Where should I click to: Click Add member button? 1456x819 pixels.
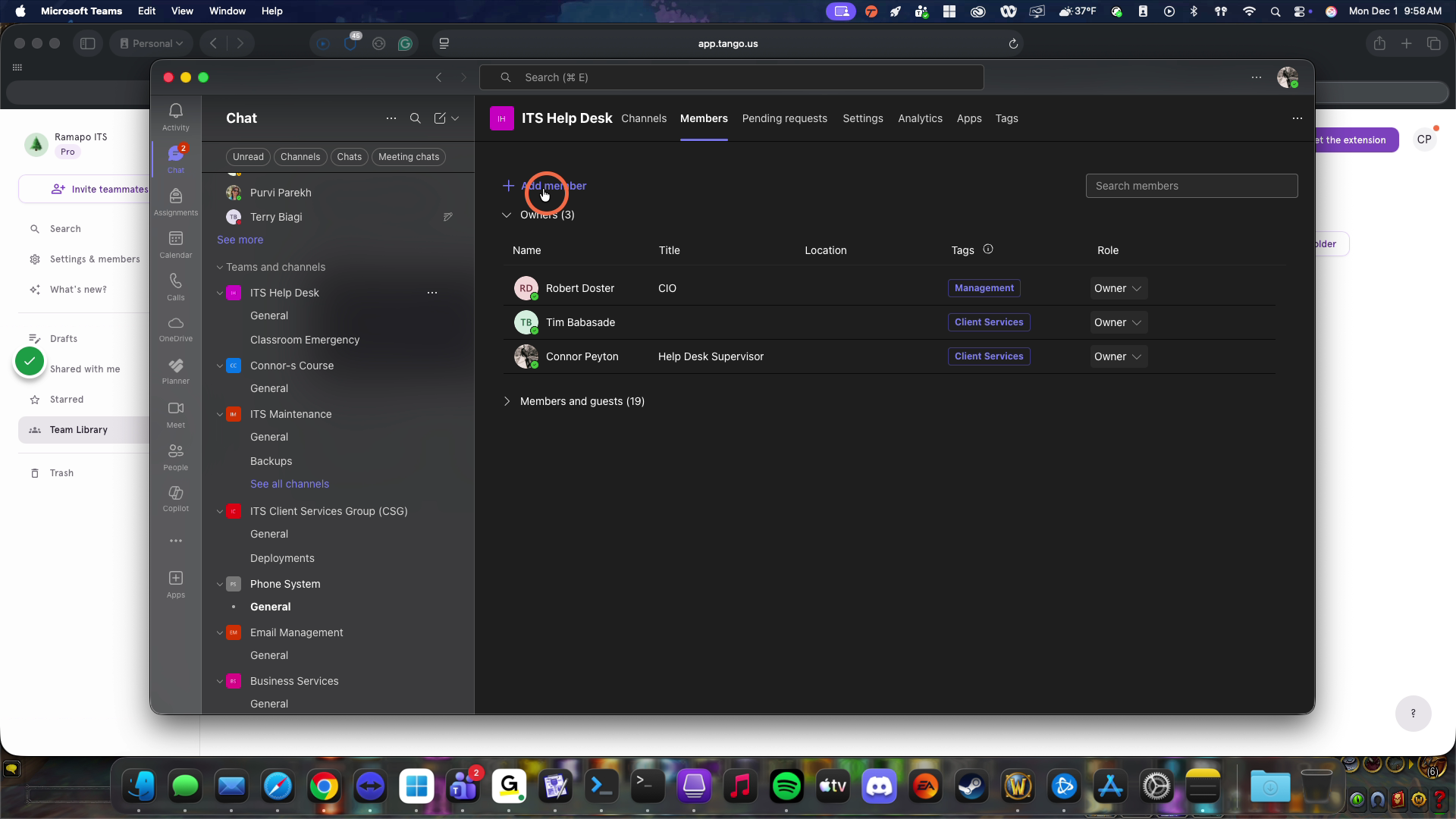[x=544, y=186]
